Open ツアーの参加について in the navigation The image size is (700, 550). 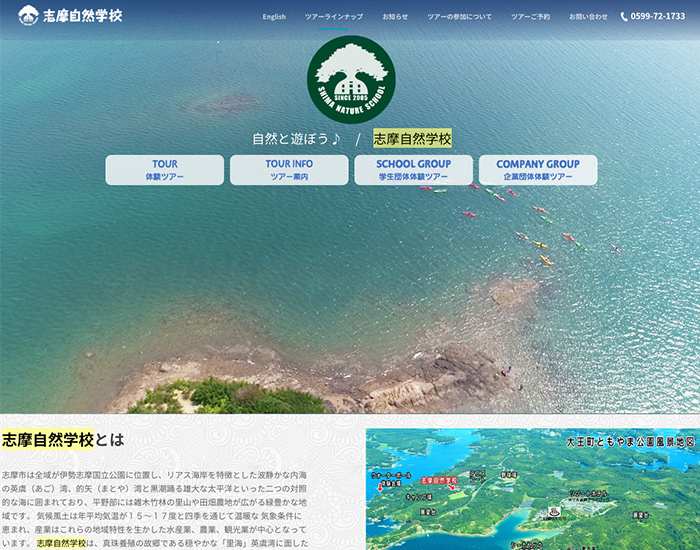459,17
